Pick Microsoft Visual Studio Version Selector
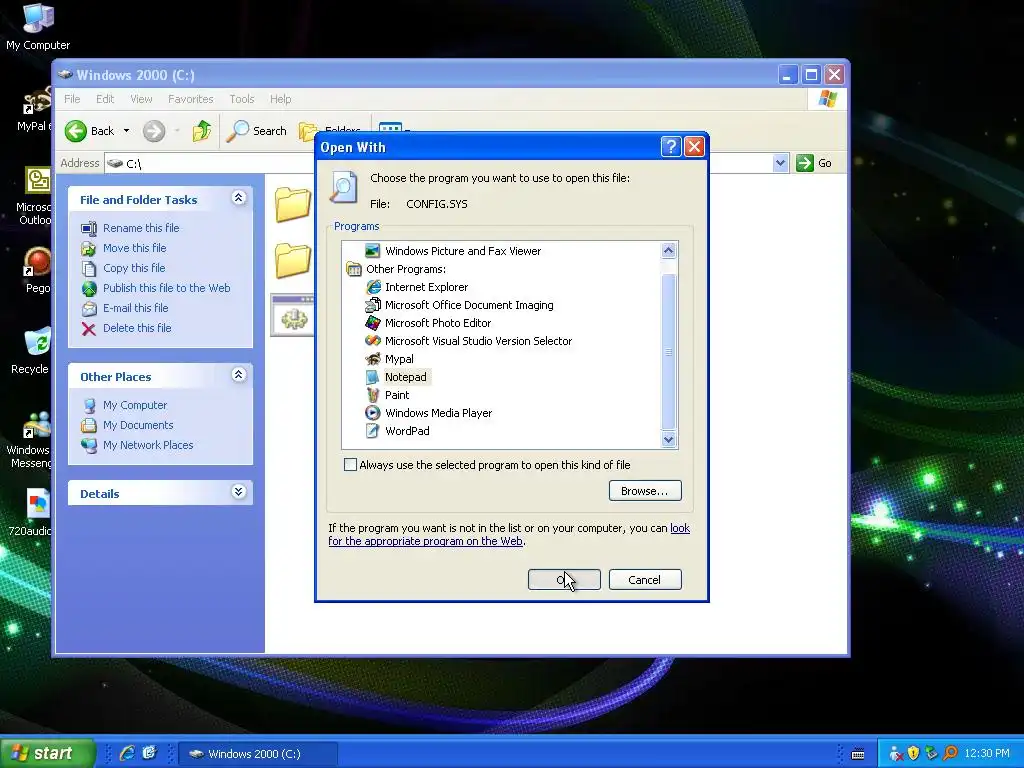Image resolution: width=1024 pixels, height=768 pixels. click(468, 341)
